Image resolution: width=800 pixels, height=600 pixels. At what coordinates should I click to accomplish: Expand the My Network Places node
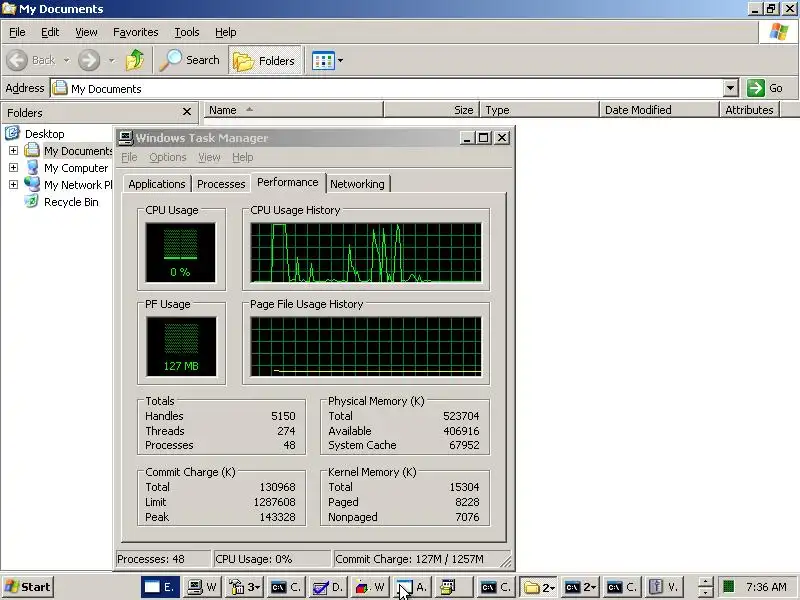[x=13, y=184]
